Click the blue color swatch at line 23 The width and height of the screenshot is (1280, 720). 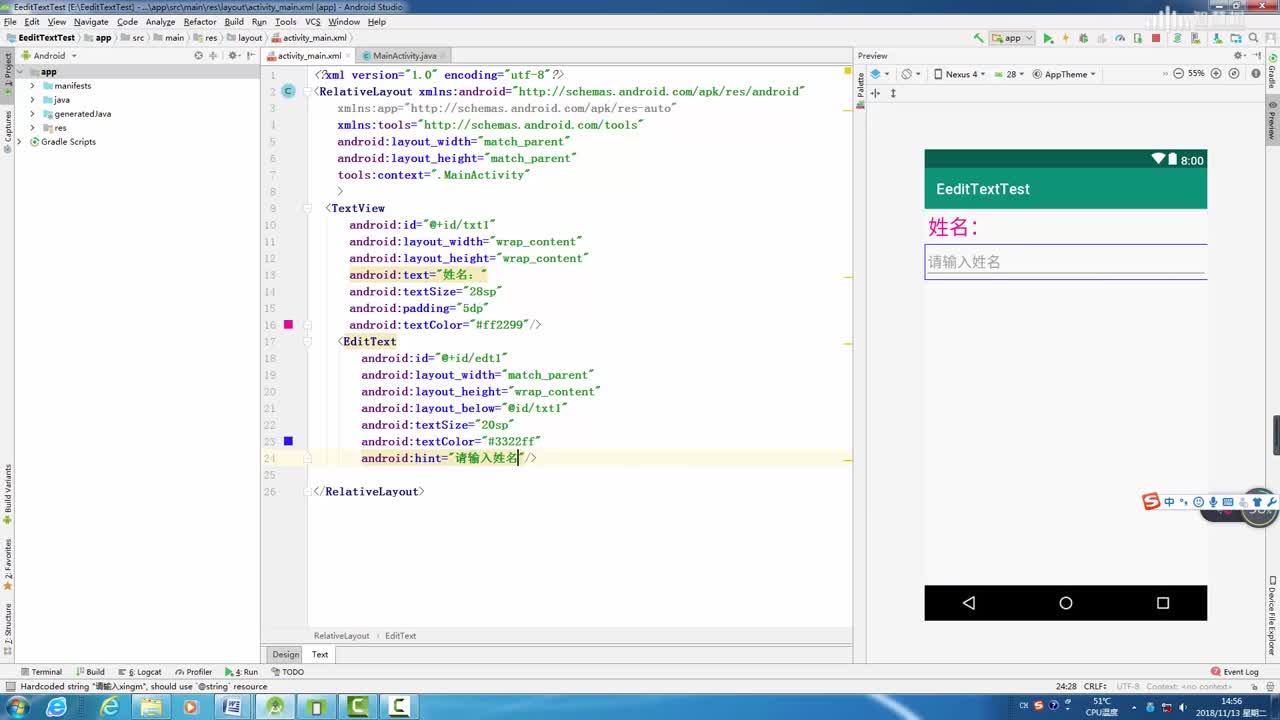(x=288, y=441)
